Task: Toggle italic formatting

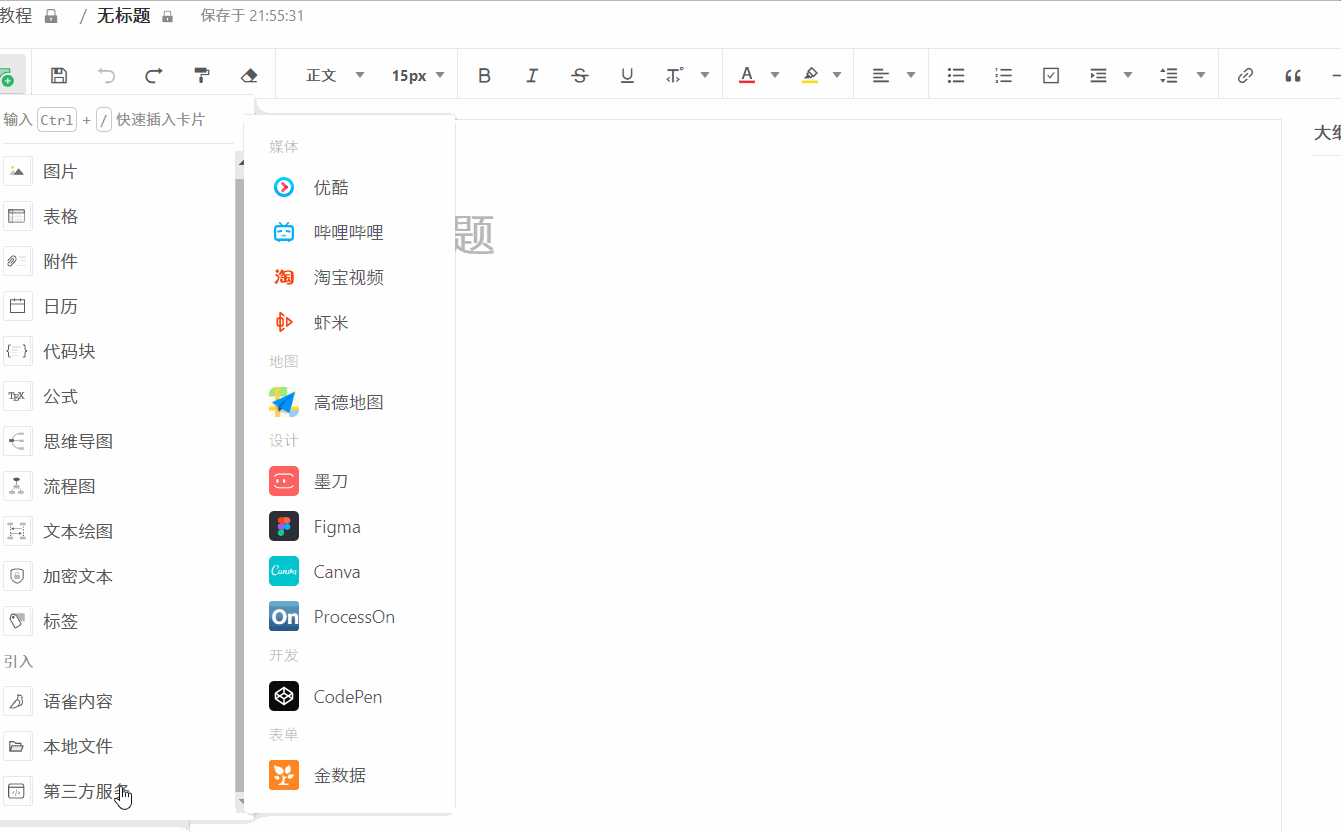Action: point(532,75)
